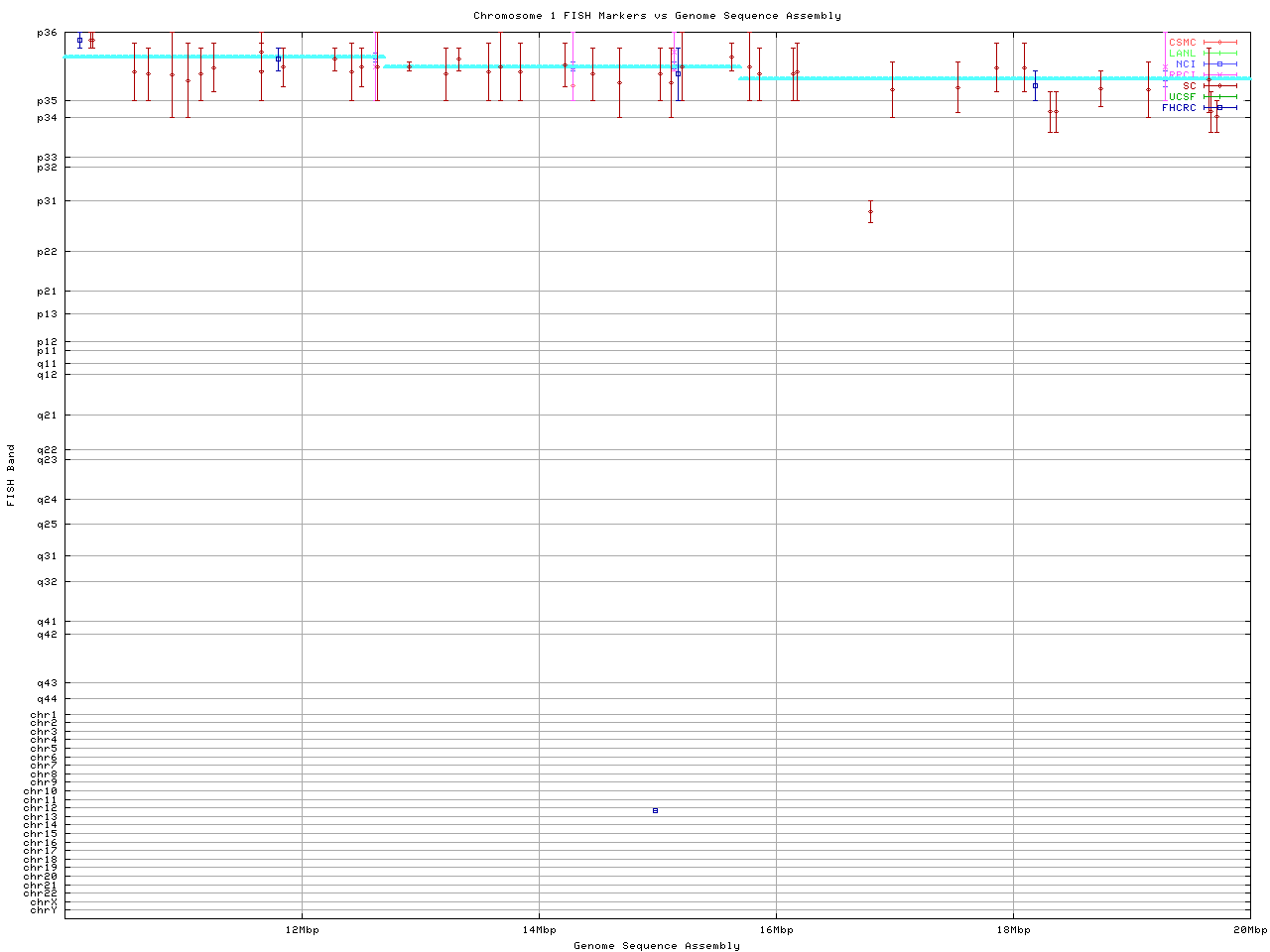Click the CSMC legend marker symbol
The image size is (1270, 952).
[1219, 43]
